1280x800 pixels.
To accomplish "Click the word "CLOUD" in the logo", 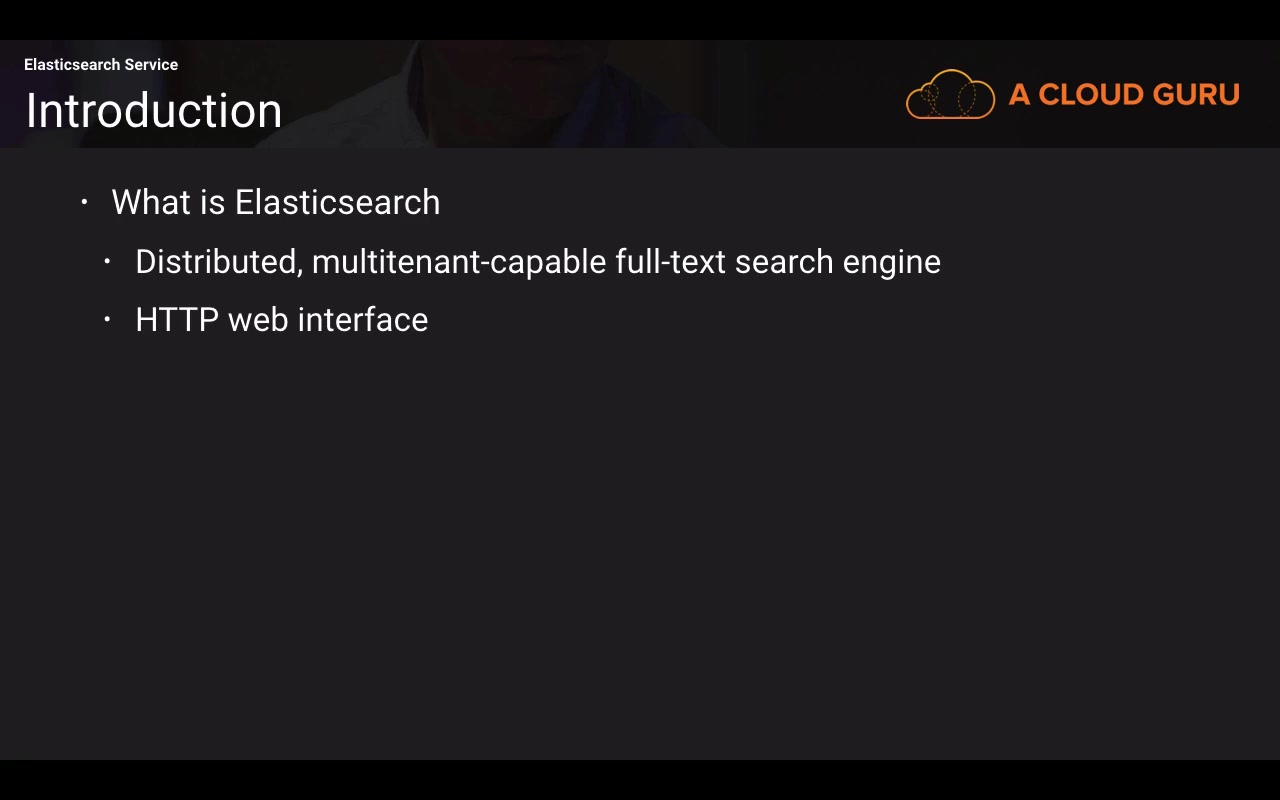I will coord(1088,95).
